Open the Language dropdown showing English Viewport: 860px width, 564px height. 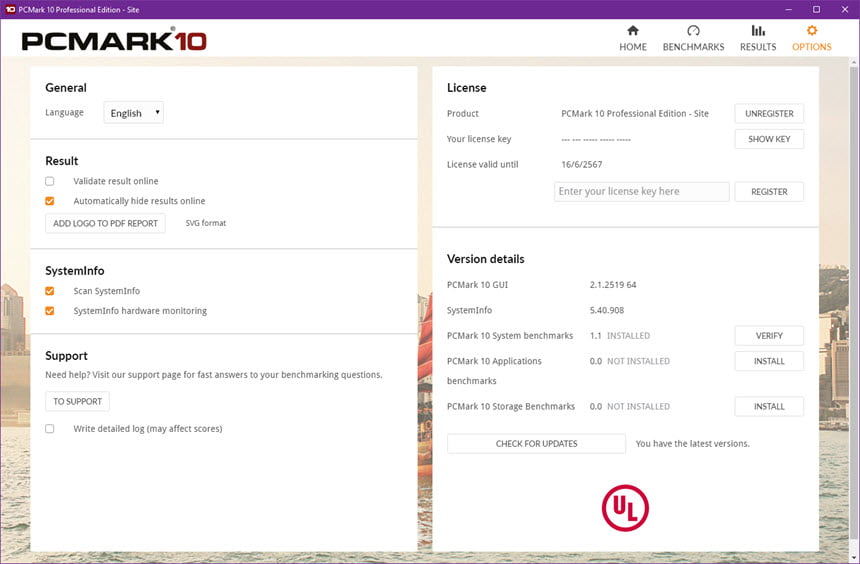pos(134,112)
